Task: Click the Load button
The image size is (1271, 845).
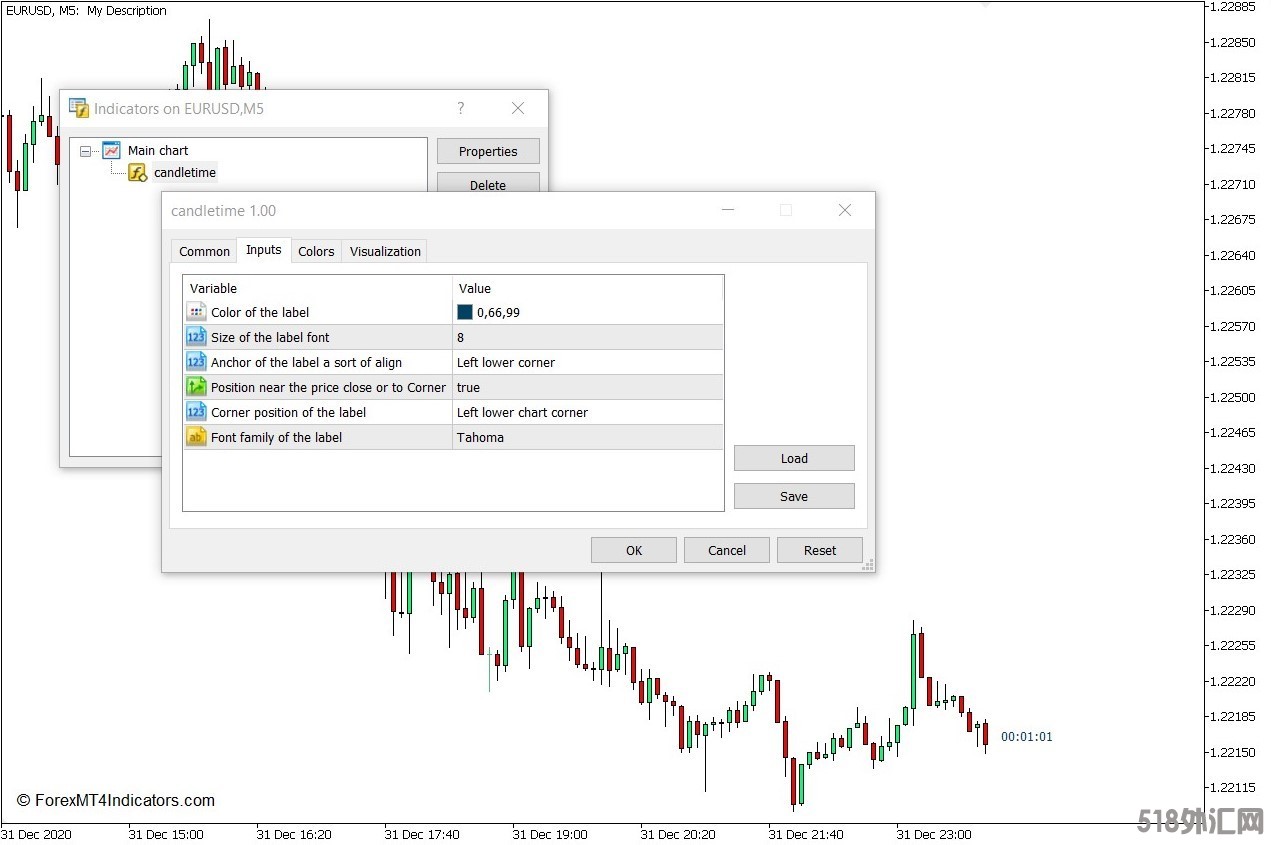Action: click(794, 458)
